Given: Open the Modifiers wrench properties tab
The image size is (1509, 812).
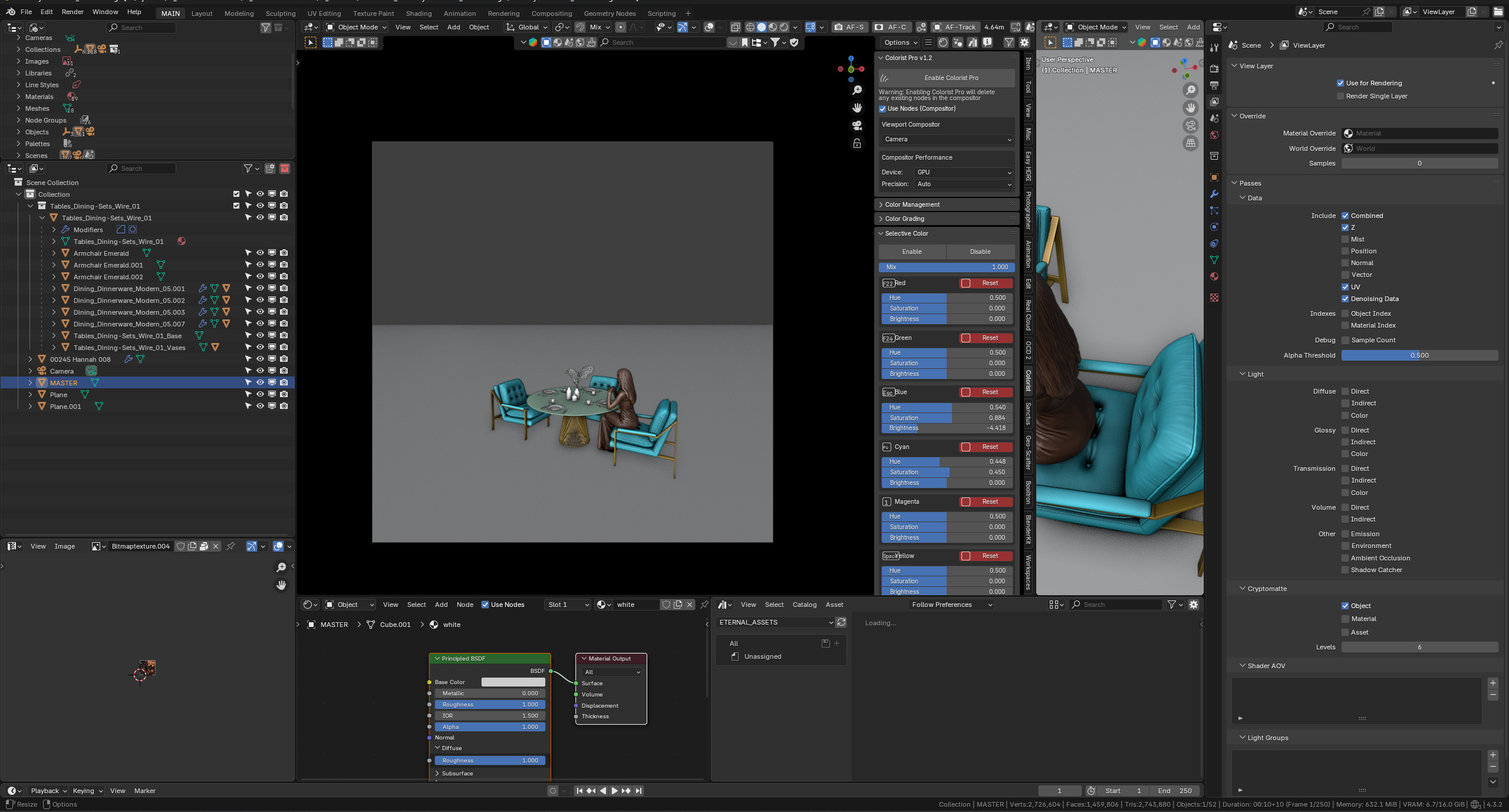Looking at the screenshot, I should pos(1214,194).
